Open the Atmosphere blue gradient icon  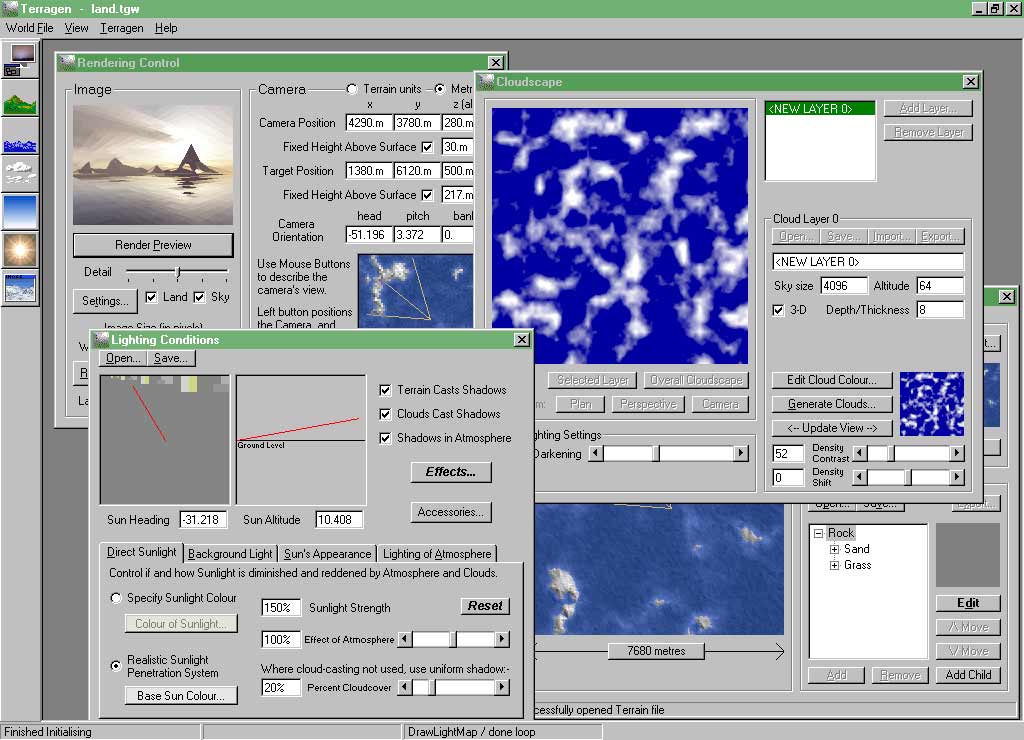pyautogui.click(x=20, y=211)
